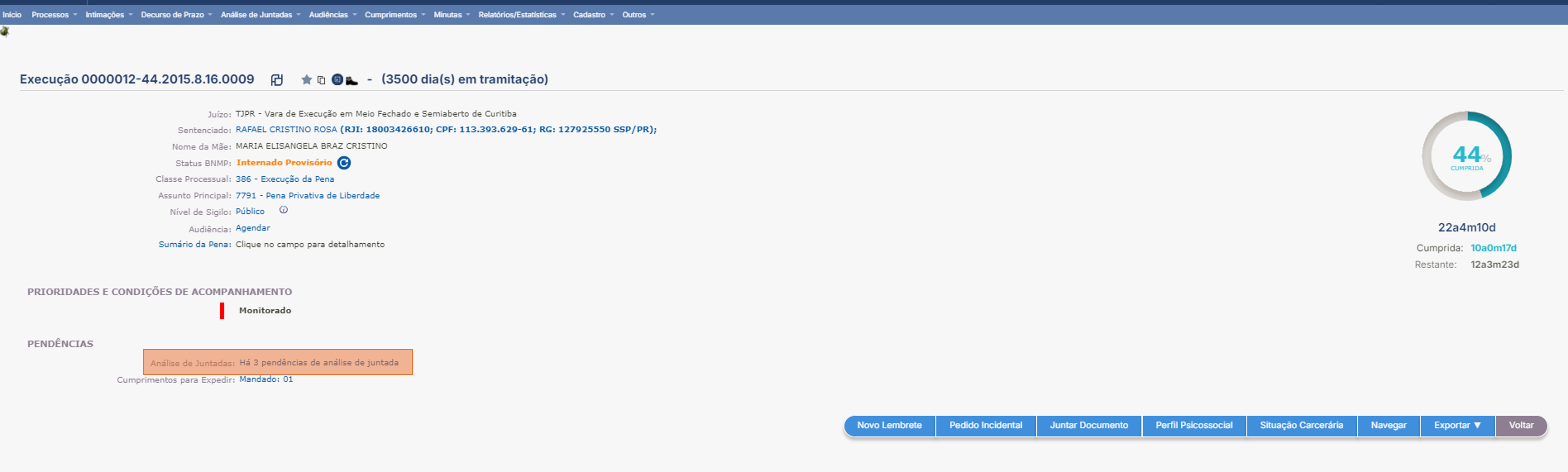Open Perfil Psicossocial button
1568x472 pixels.
[1194, 426]
